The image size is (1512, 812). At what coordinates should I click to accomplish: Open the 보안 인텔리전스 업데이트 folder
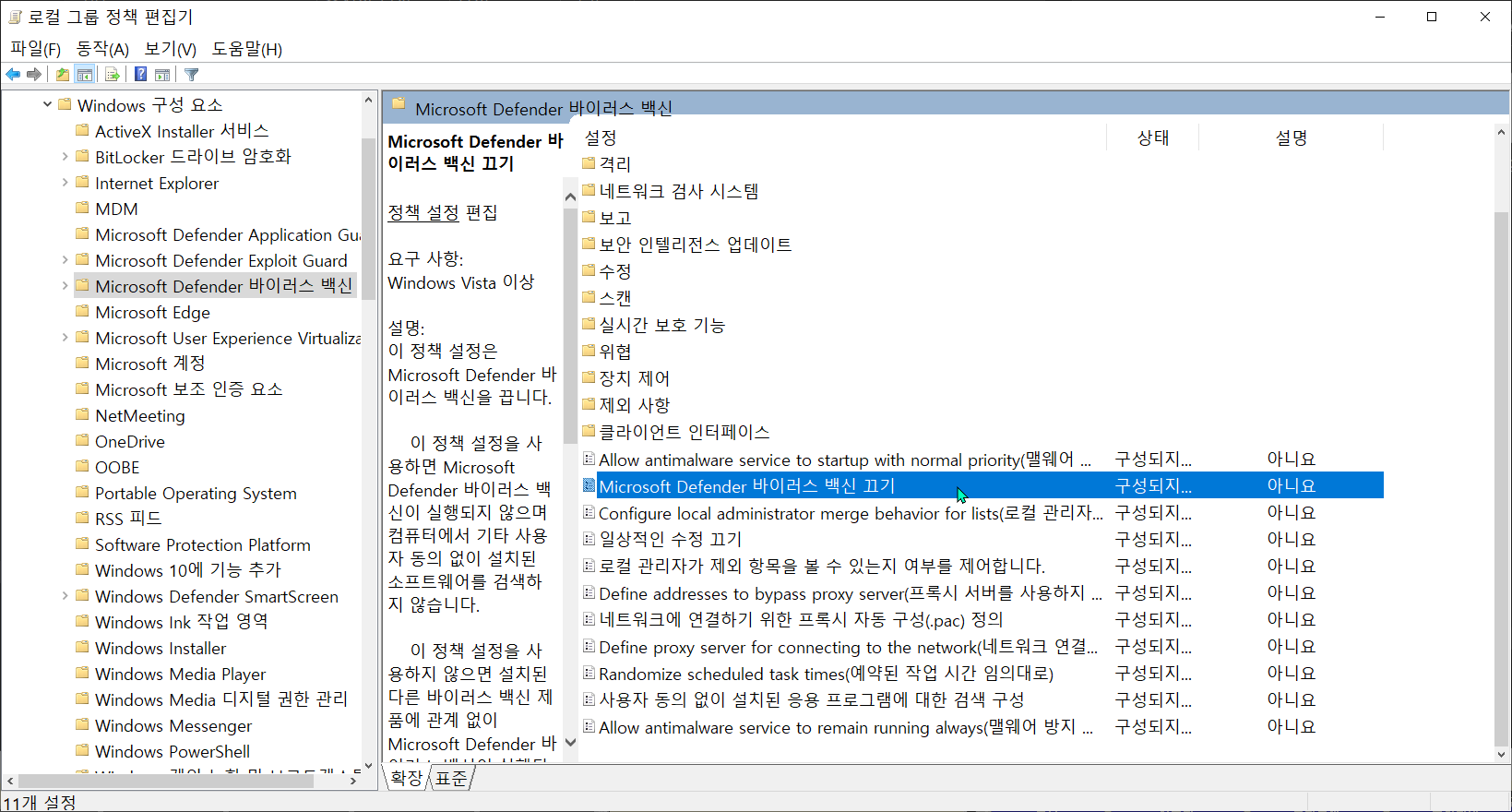687,245
